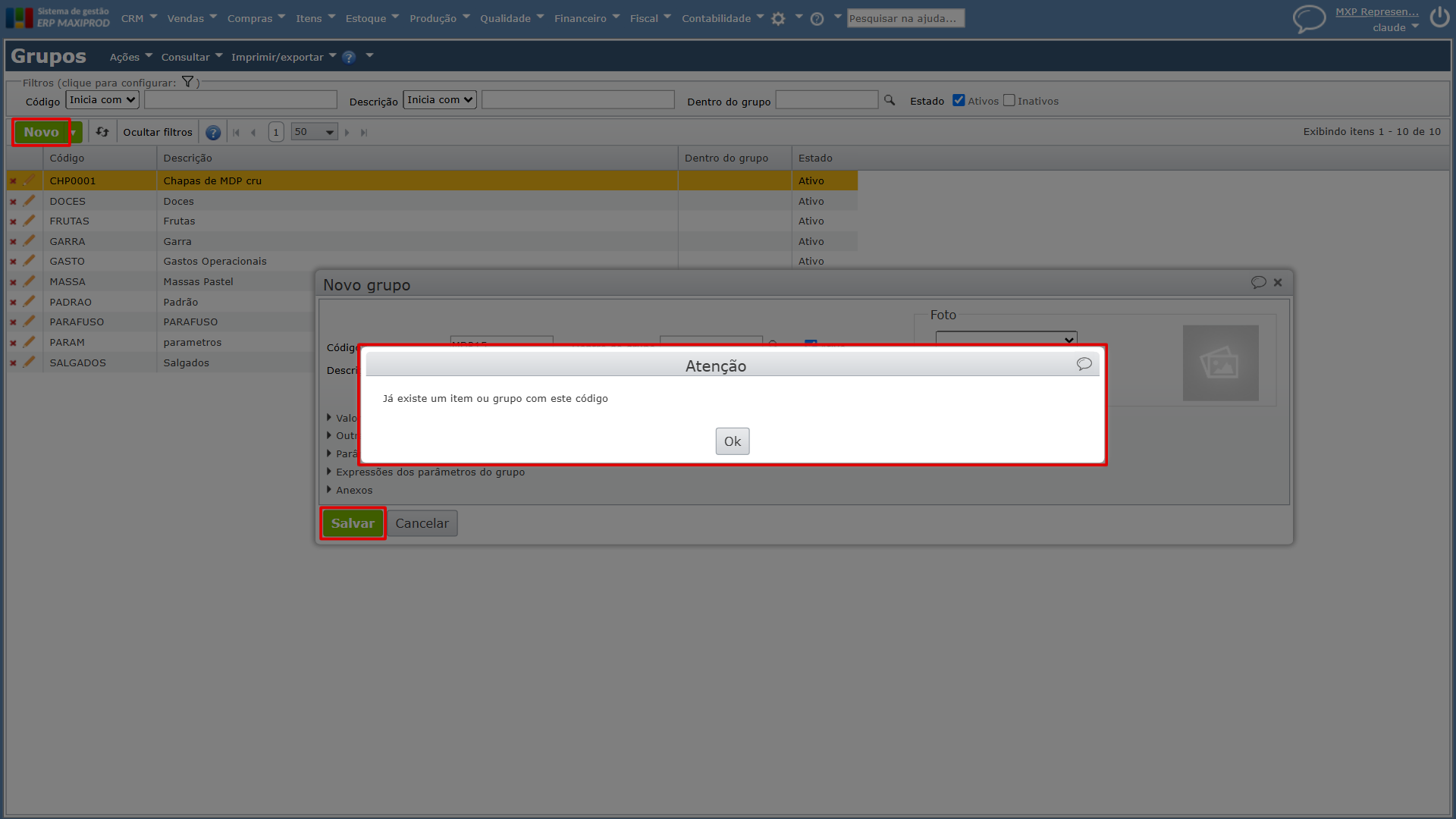Click the Salvar button
This screenshot has height=819, width=1456.
tap(353, 523)
